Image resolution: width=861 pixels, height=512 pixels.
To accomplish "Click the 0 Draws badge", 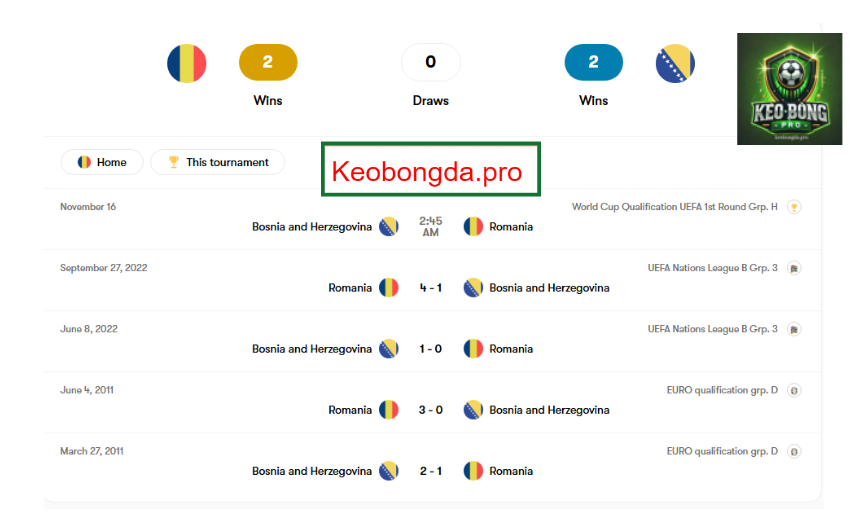I will pyautogui.click(x=430, y=62).
